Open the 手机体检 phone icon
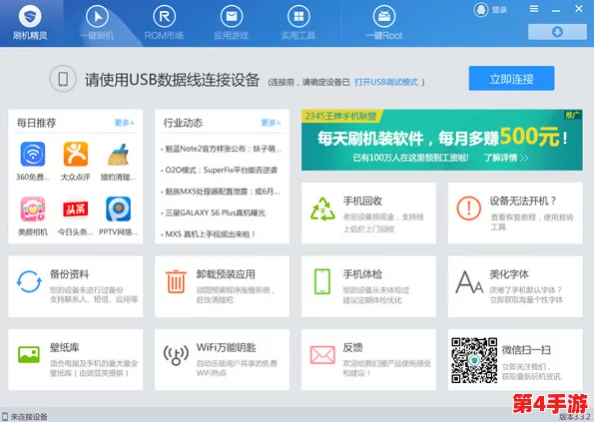This screenshot has height=422, width=594. (x=322, y=281)
